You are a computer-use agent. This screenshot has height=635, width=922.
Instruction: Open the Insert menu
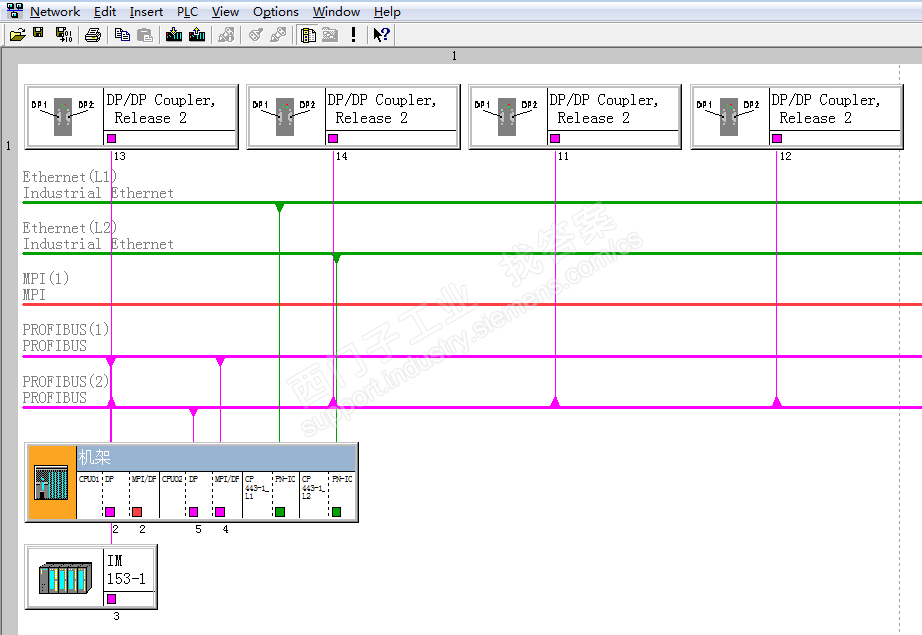point(146,12)
